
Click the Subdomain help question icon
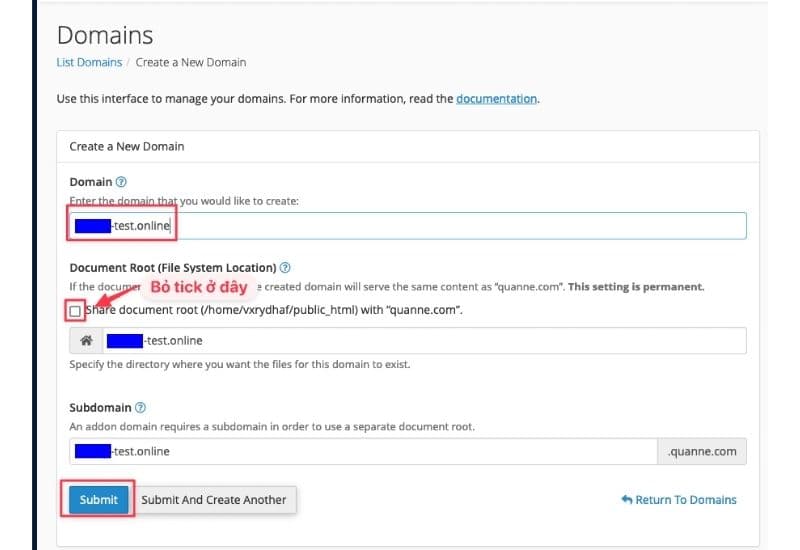[140, 408]
